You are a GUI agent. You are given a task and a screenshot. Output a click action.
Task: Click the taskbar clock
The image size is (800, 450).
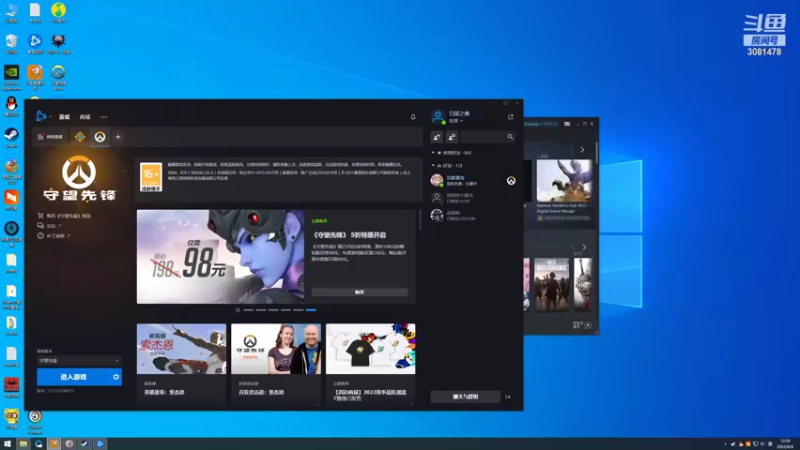[786, 444]
